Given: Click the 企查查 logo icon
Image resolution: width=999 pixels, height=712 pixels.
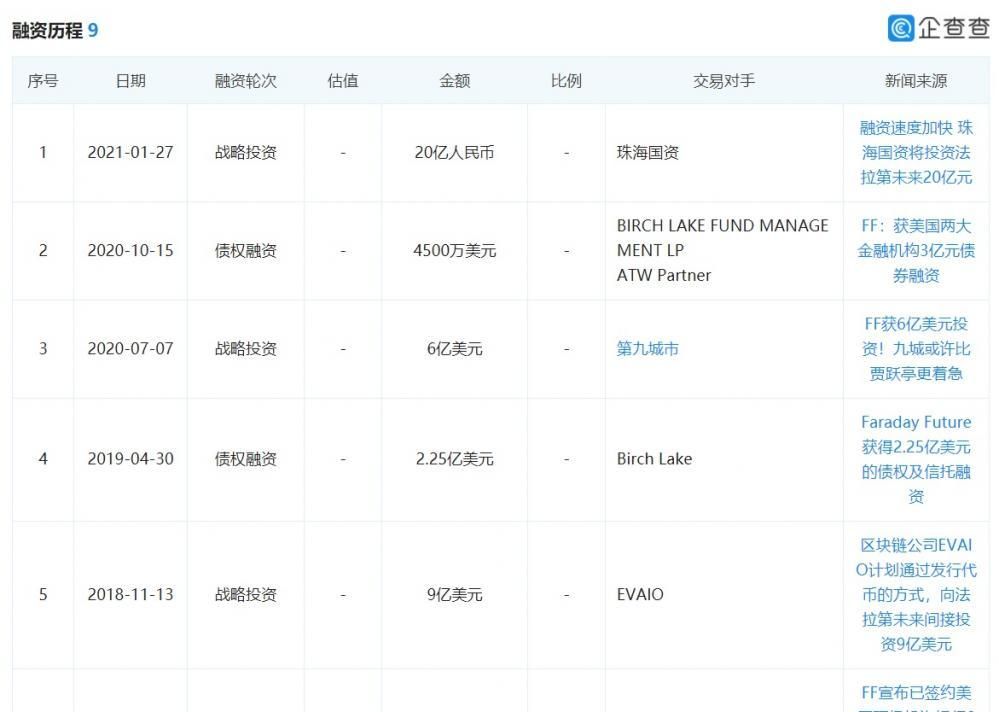Looking at the screenshot, I should [901, 28].
